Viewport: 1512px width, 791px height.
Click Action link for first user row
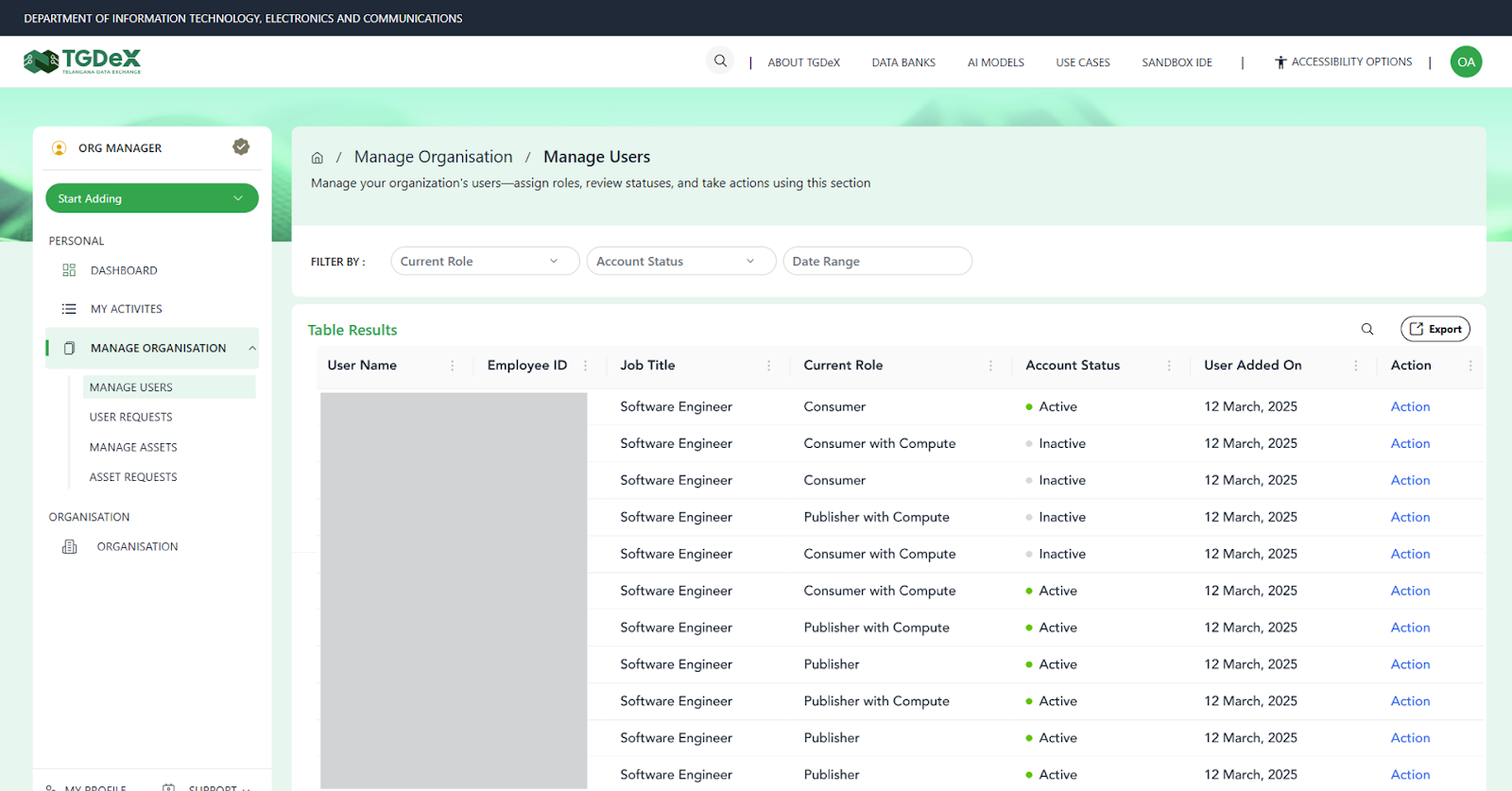click(1410, 406)
